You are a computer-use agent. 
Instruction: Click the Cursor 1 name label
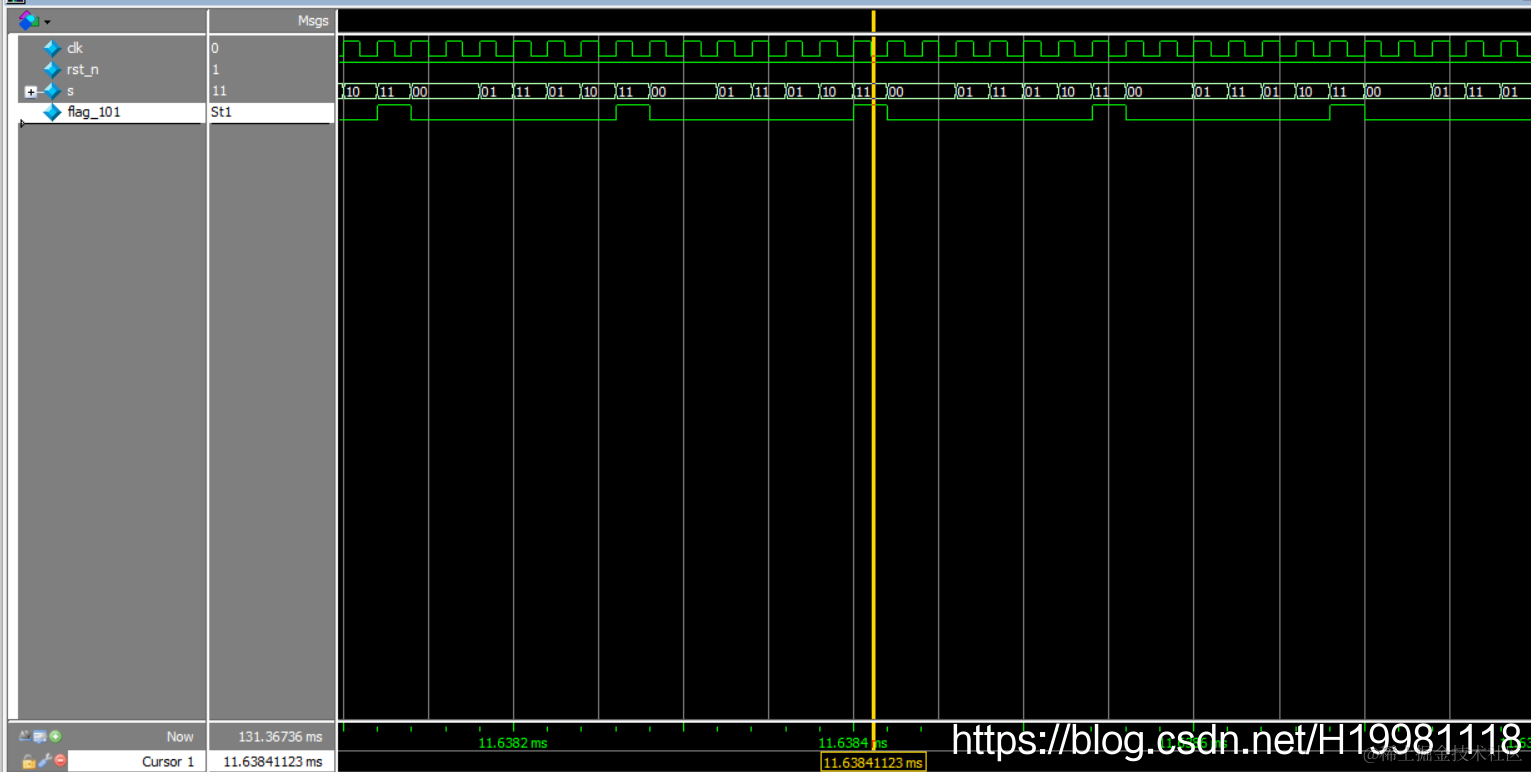coord(168,761)
